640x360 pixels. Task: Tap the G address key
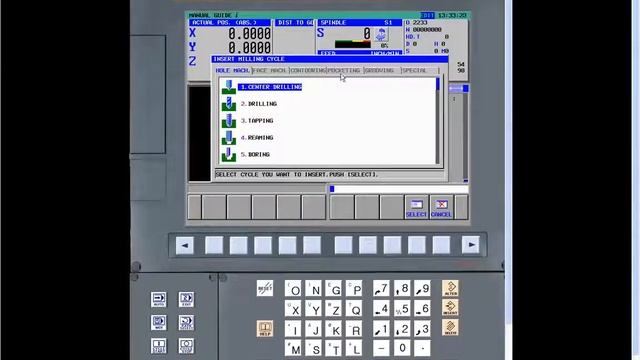click(334, 289)
